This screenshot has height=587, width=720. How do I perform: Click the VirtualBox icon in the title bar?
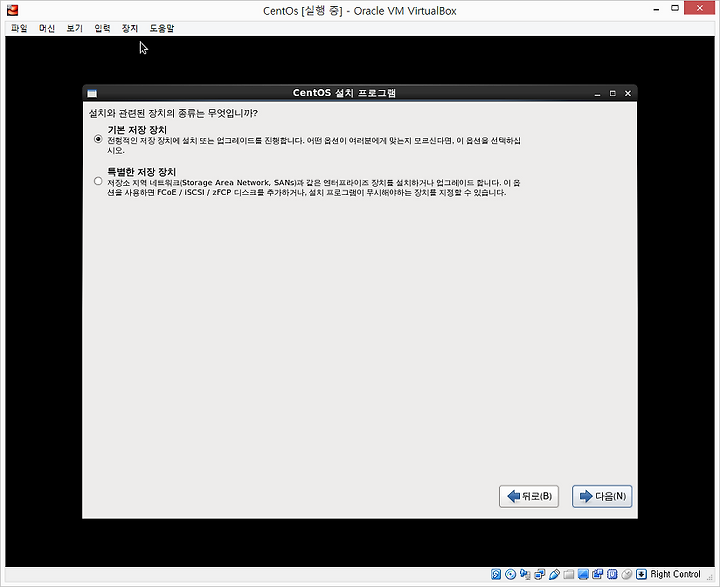click(x=12, y=10)
